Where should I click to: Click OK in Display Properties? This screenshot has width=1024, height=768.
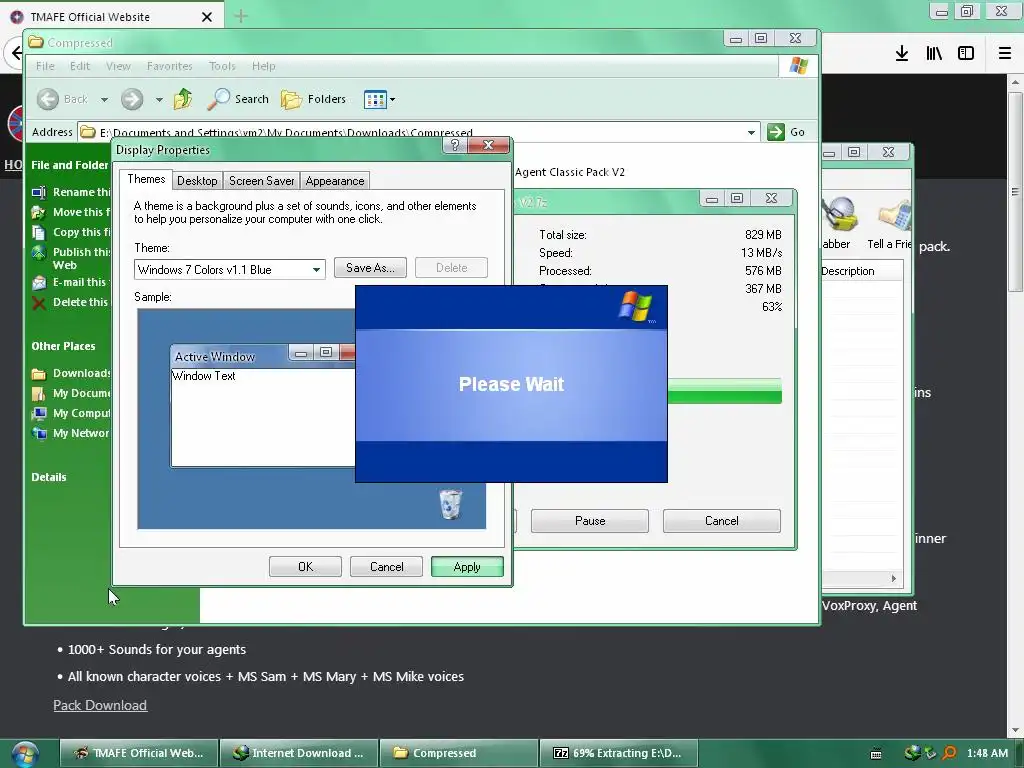pyautogui.click(x=305, y=567)
